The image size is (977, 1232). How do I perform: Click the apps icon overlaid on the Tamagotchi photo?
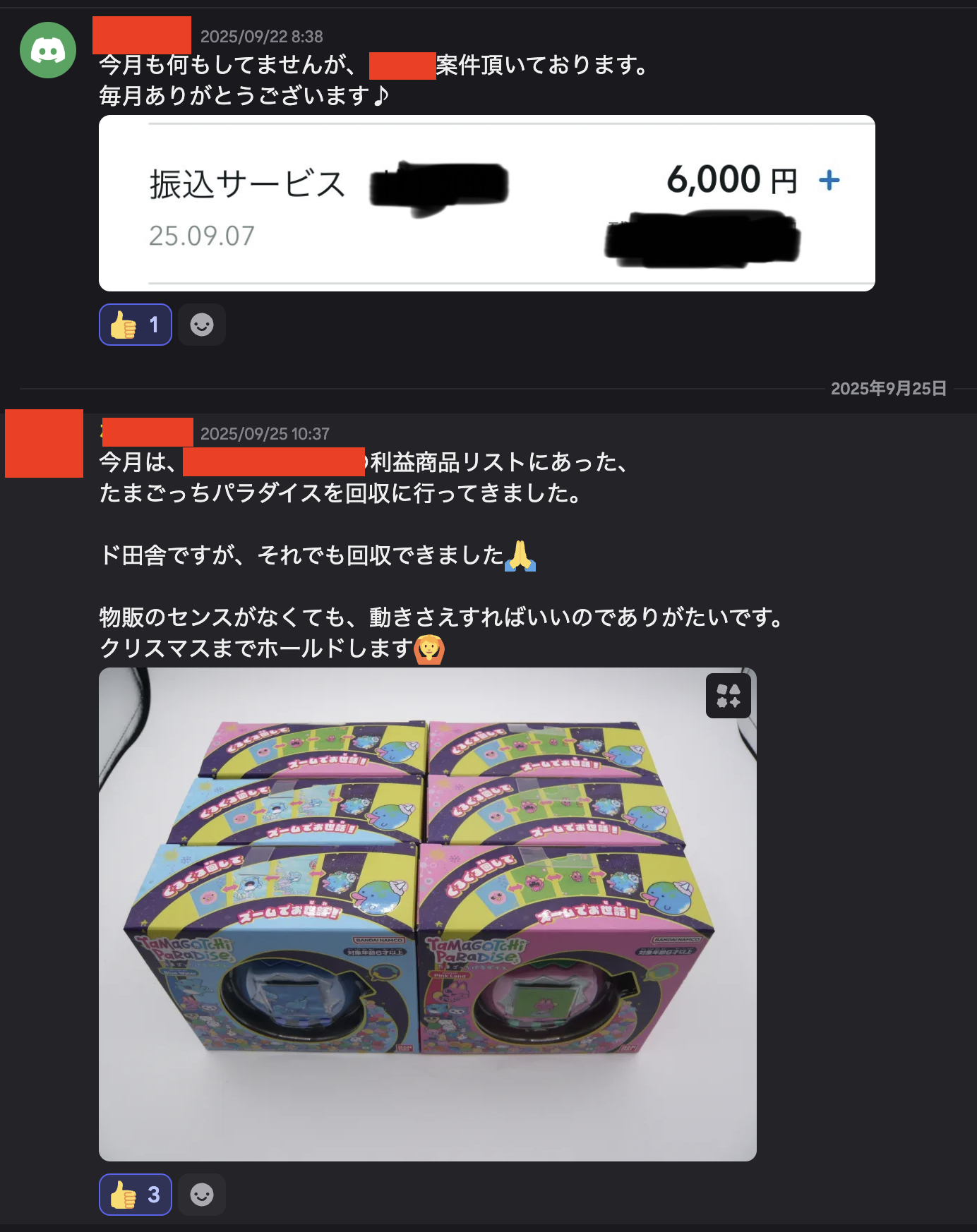click(x=728, y=696)
